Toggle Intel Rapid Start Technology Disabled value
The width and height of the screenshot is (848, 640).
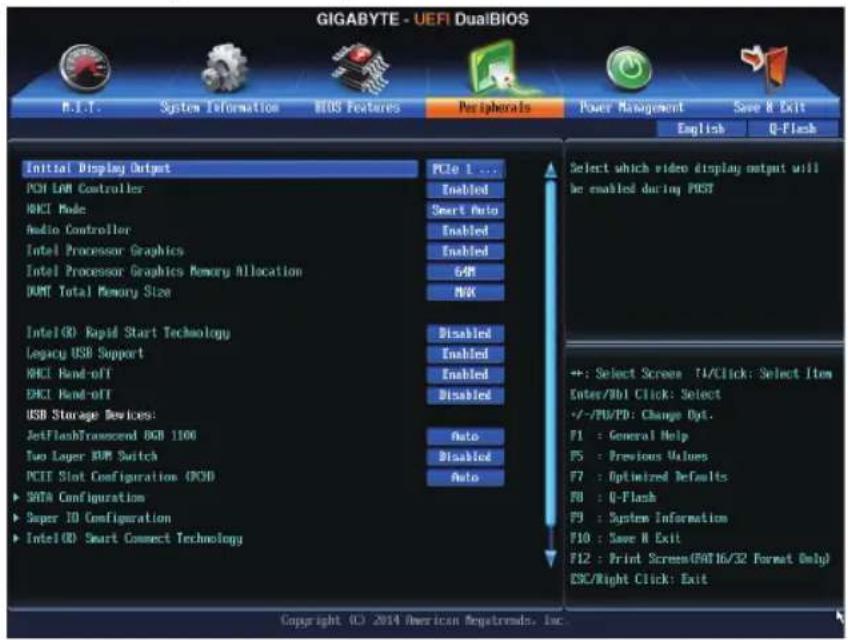pos(465,333)
